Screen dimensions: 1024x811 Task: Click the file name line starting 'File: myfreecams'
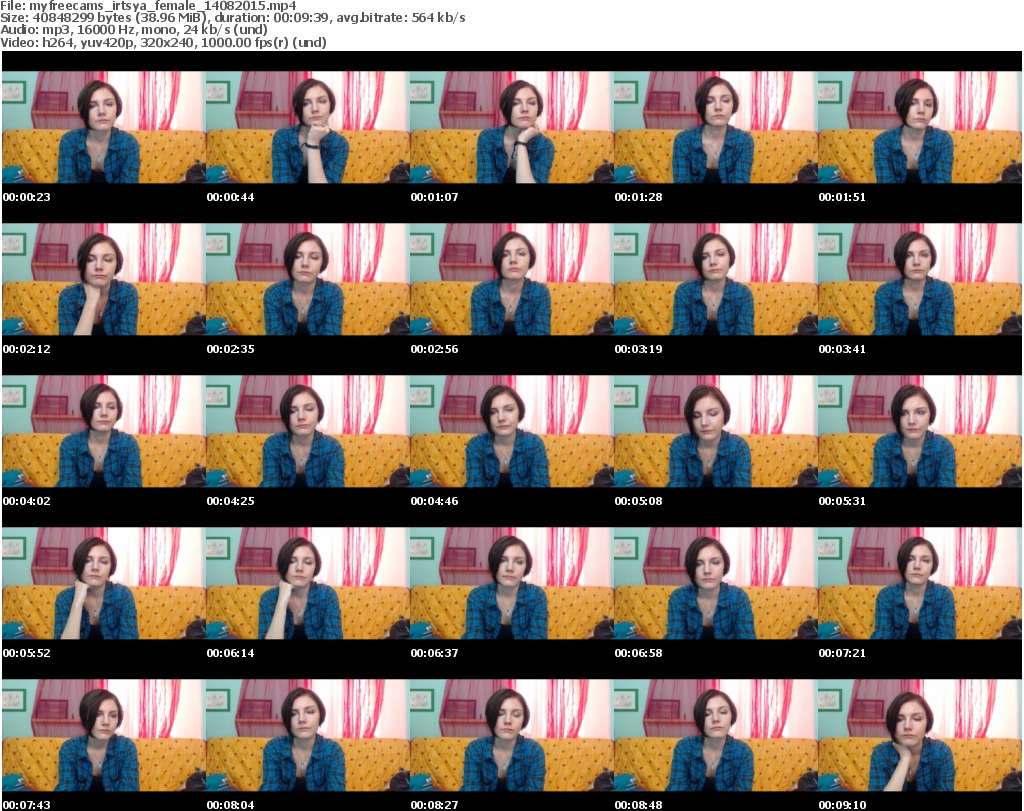pyautogui.click(x=148, y=6)
